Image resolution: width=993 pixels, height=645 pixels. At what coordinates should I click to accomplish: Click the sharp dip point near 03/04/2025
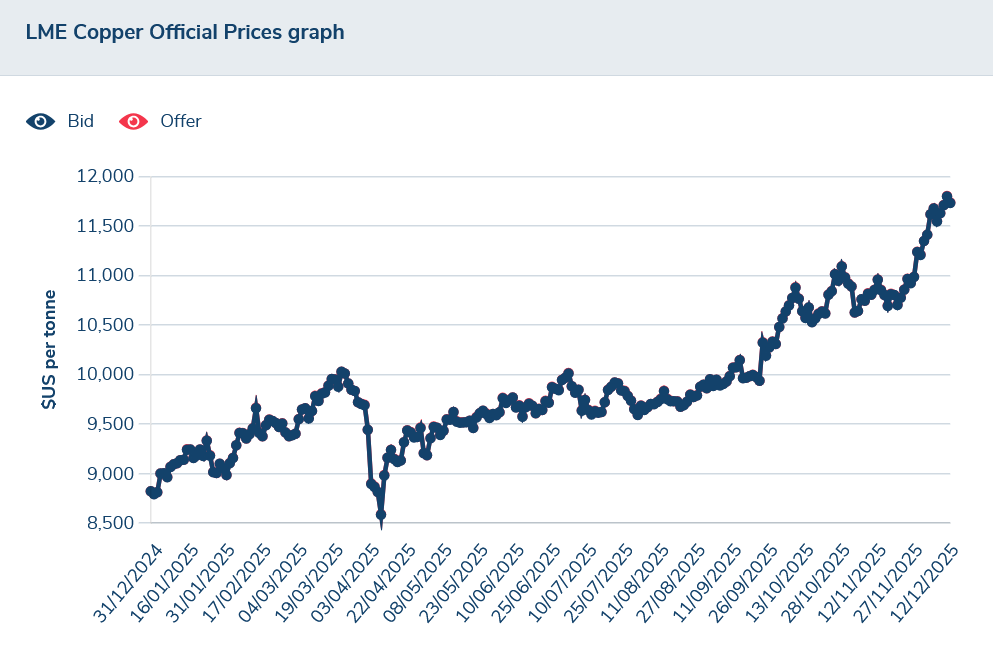tap(381, 517)
